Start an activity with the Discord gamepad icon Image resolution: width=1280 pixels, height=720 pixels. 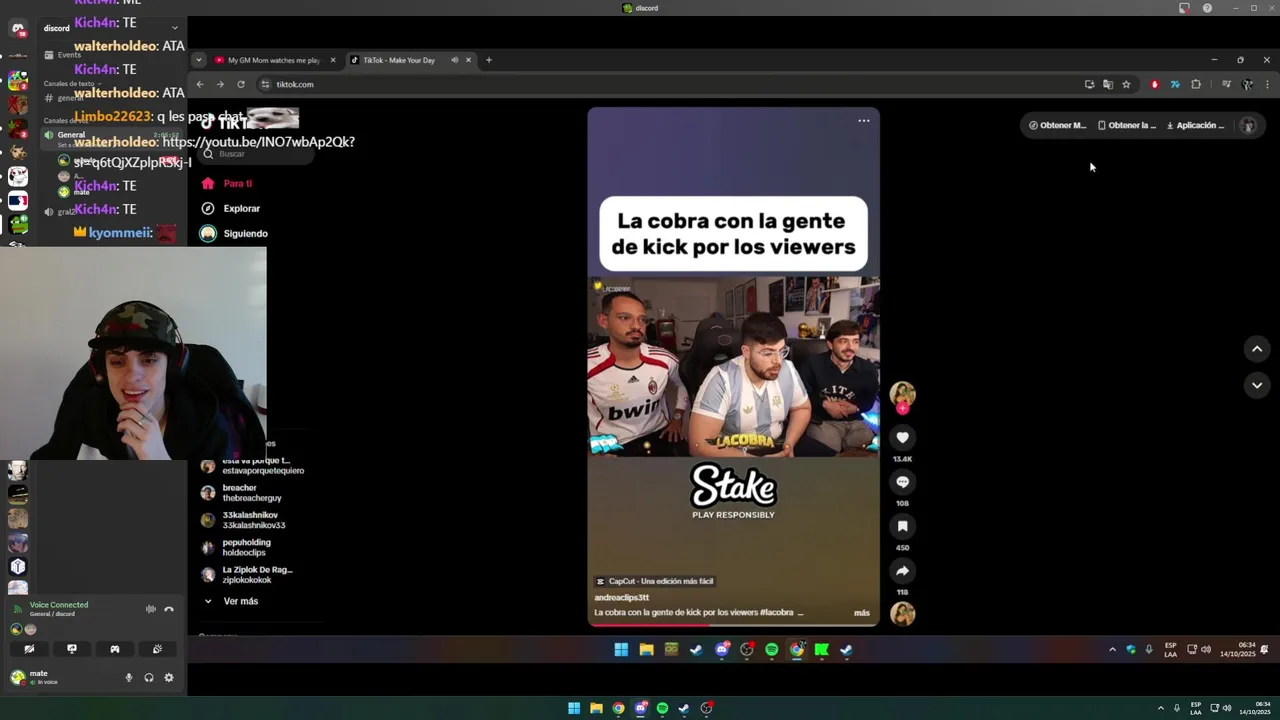114,649
